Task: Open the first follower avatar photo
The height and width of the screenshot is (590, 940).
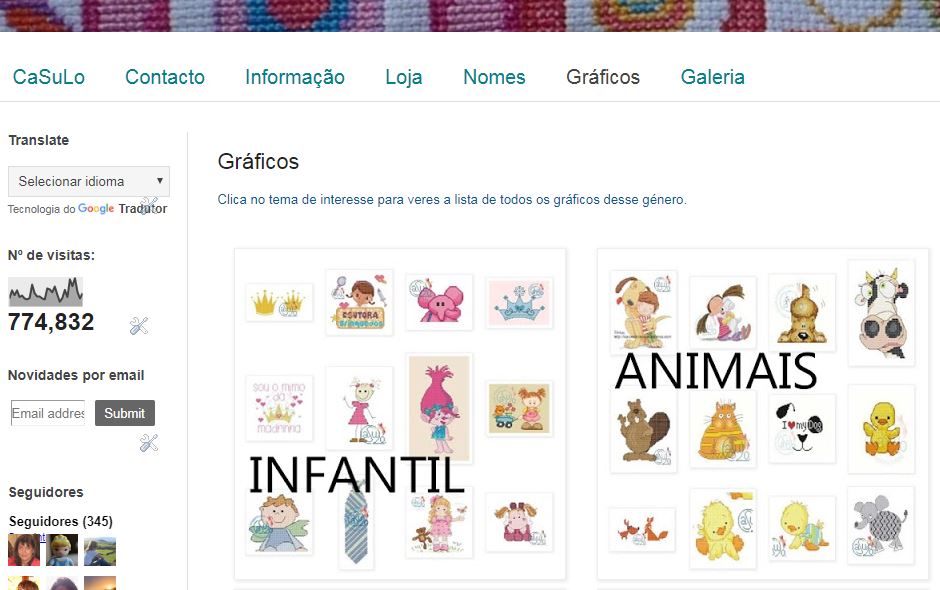Action: [24, 550]
